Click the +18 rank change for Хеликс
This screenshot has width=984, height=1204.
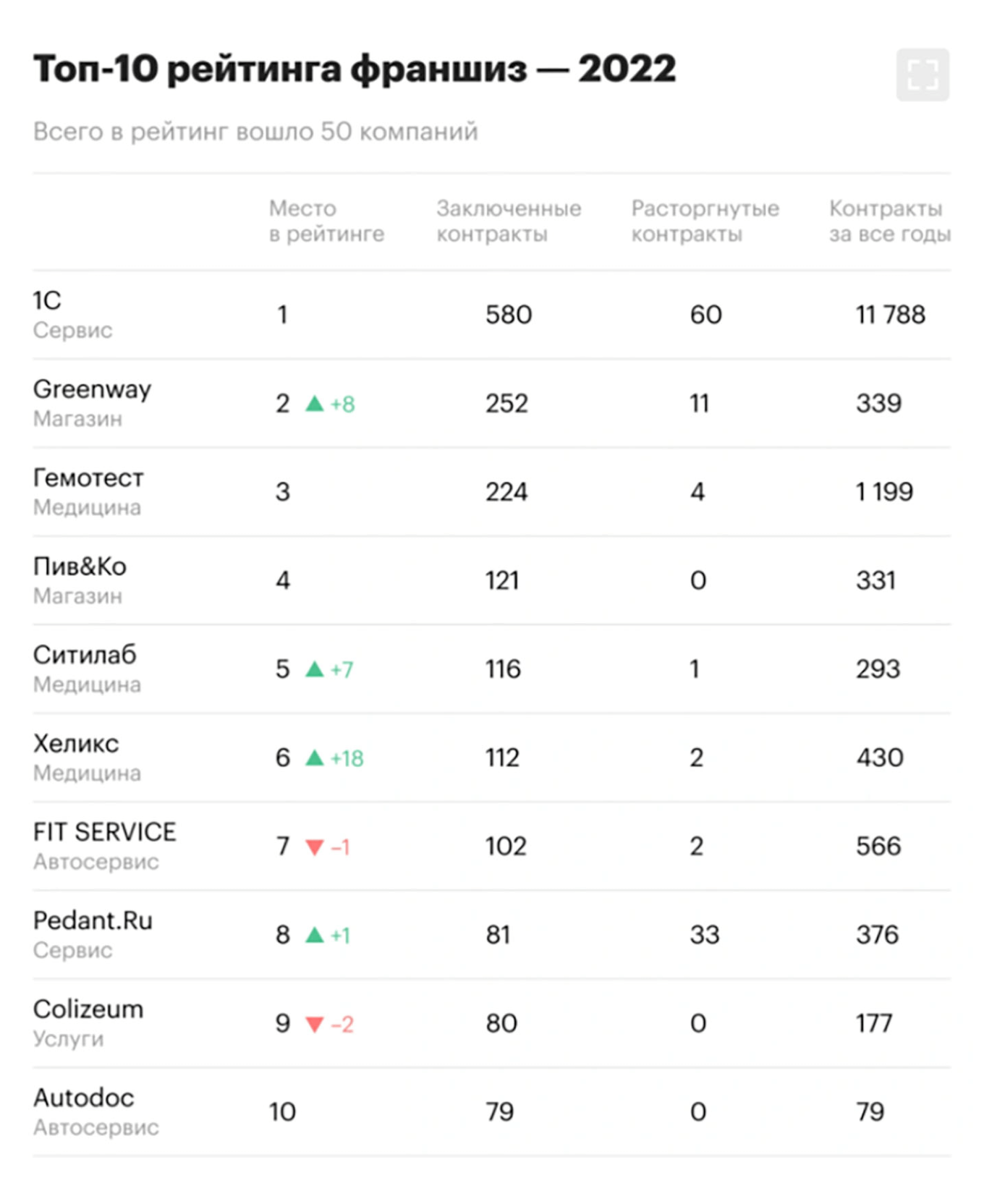347,758
